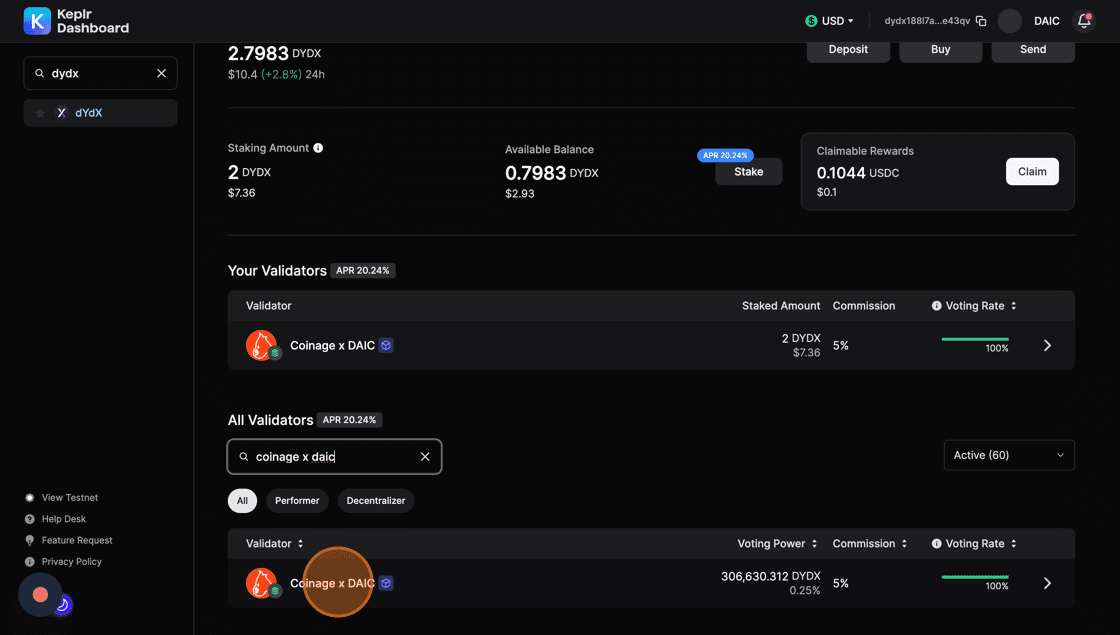Open the Help Desk link
This screenshot has height=635, width=1120.
click(x=64, y=519)
